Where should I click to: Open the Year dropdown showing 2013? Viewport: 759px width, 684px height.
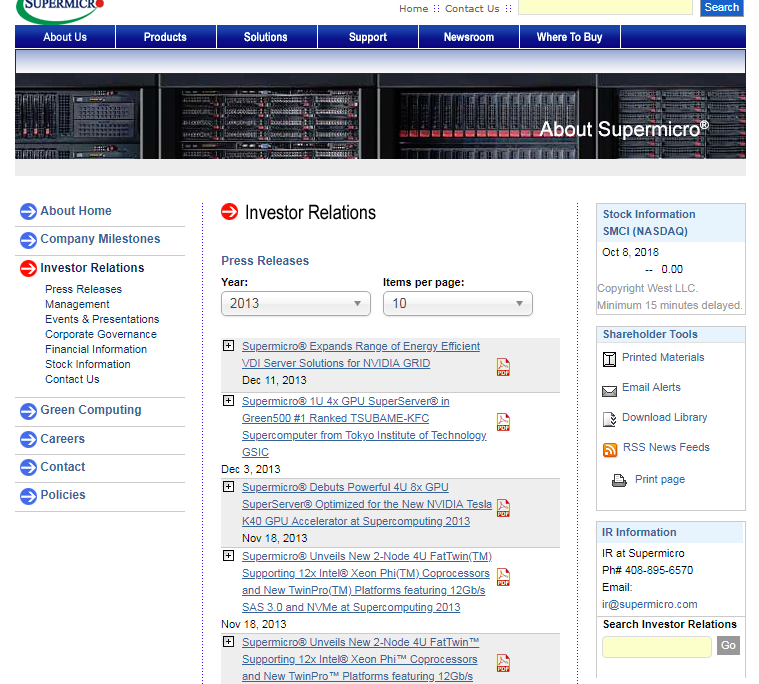(x=296, y=304)
